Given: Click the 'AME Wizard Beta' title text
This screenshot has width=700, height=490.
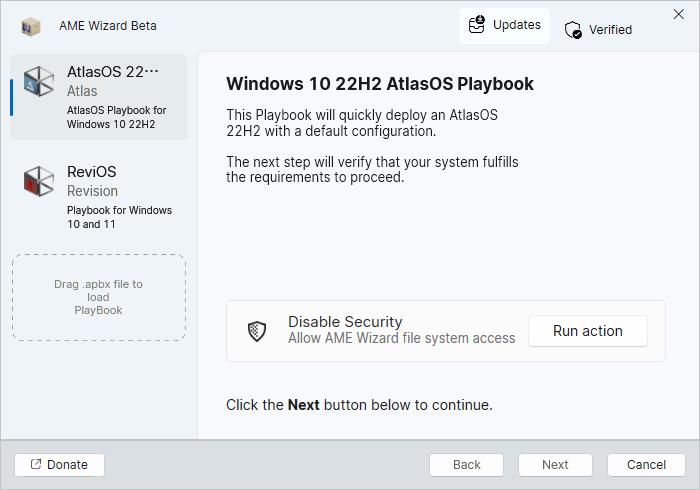Looking at the screenshot, I should click(108, 26).
